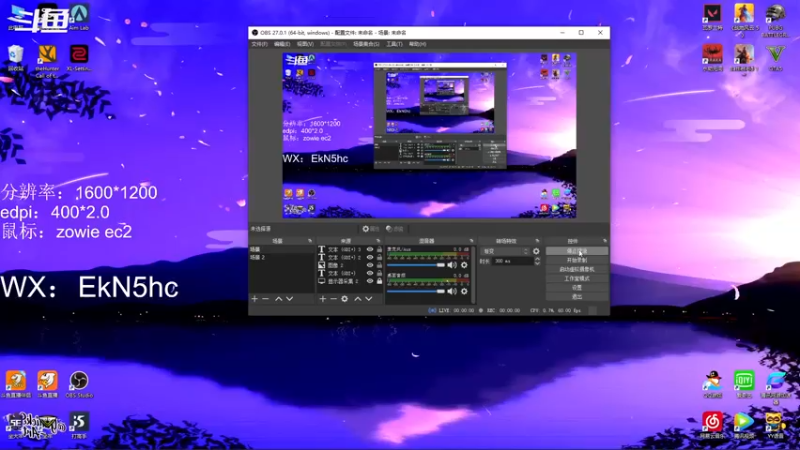Click 退出 Exit button in Controls
Screen dimensions: 800x450
tap(577, 296)
